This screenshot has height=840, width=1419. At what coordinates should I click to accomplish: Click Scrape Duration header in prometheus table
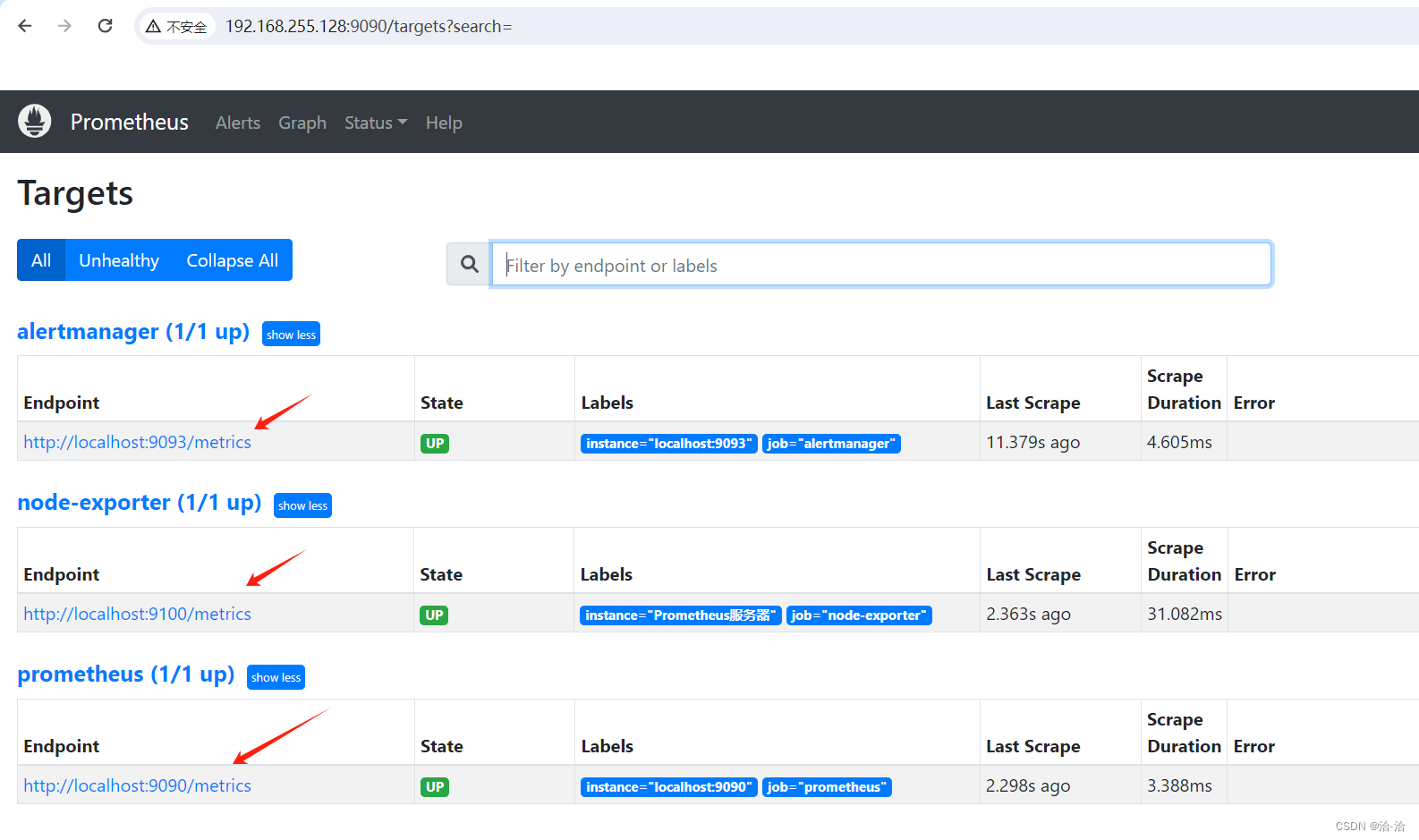point(1184,733)
